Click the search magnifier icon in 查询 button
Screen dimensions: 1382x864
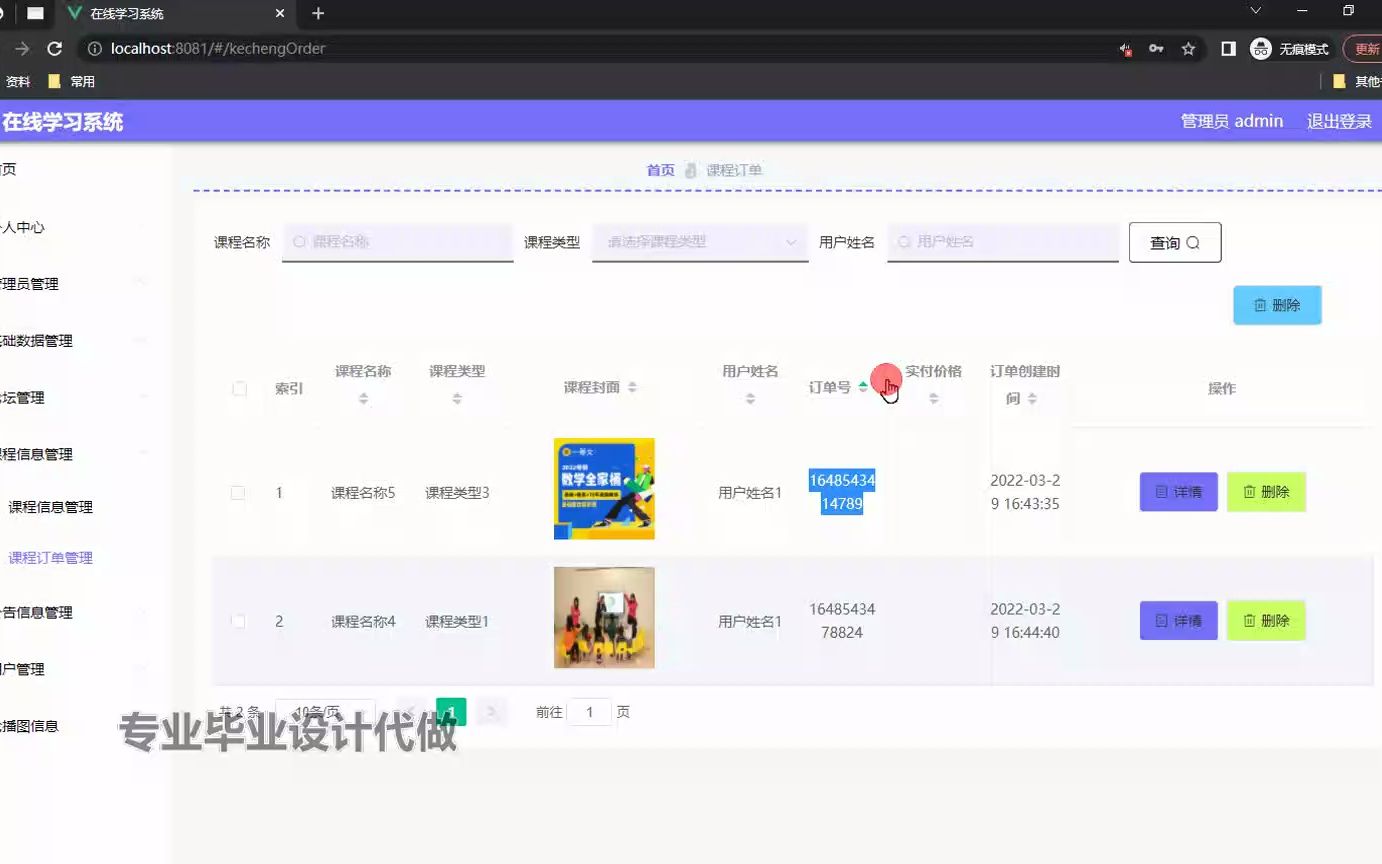pyautogui.click(x=1194, y=242)
